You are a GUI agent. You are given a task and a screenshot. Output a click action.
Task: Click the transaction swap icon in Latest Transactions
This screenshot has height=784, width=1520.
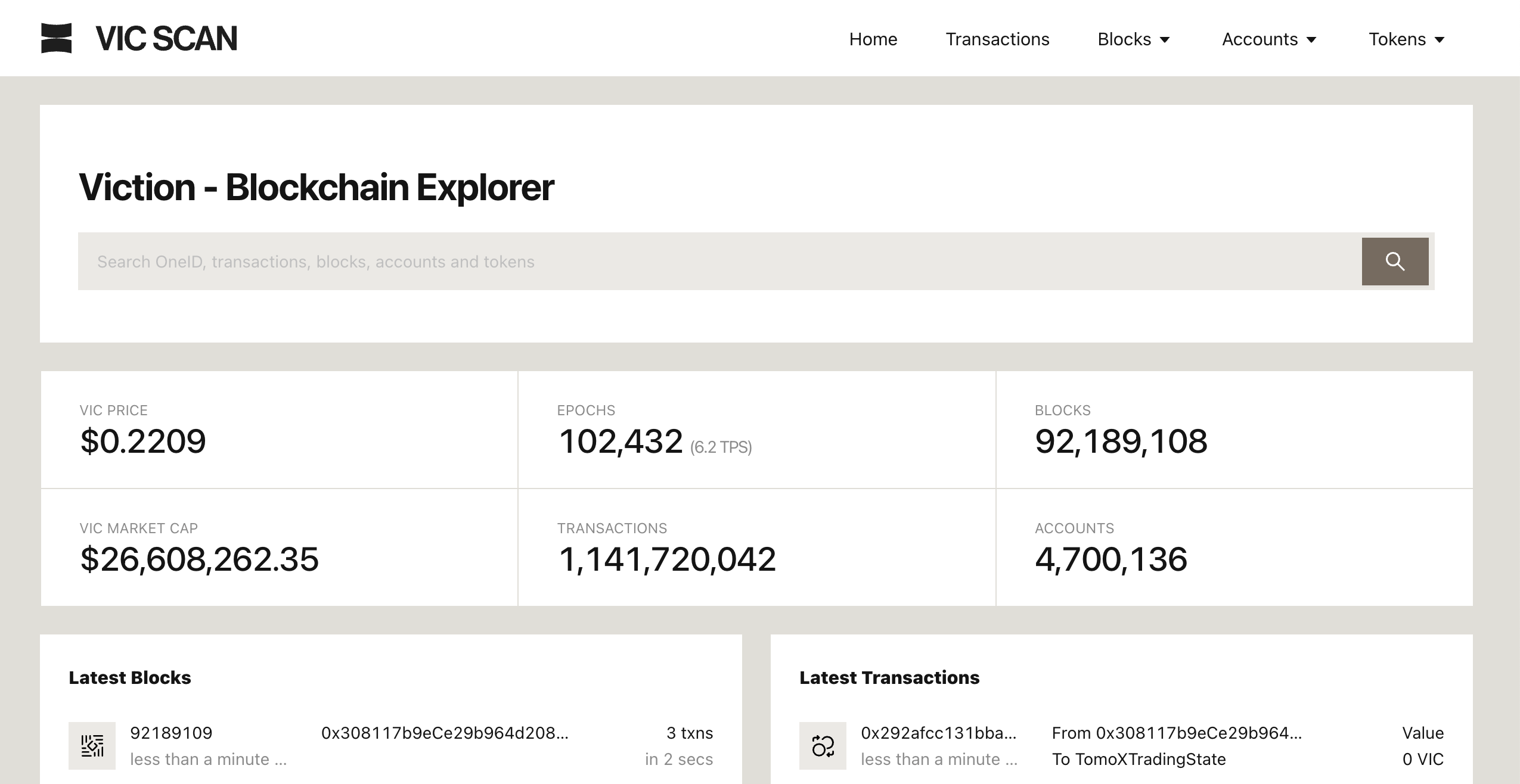pyautogui.click(x=823, y=745)
